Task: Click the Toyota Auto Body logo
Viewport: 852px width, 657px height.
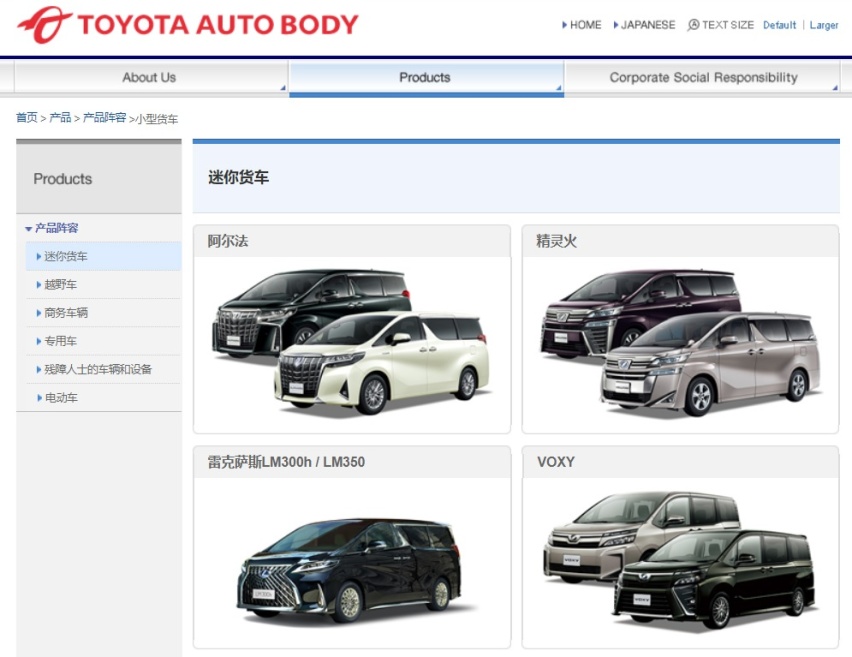Action: coord(187,25)
